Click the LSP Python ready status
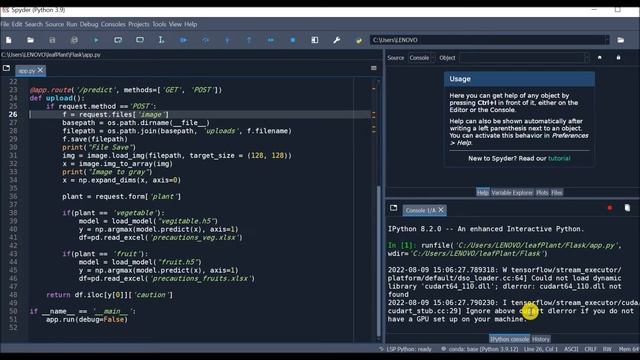The height and width of the screenshot is (360, 640). click(x=405, y=349)
